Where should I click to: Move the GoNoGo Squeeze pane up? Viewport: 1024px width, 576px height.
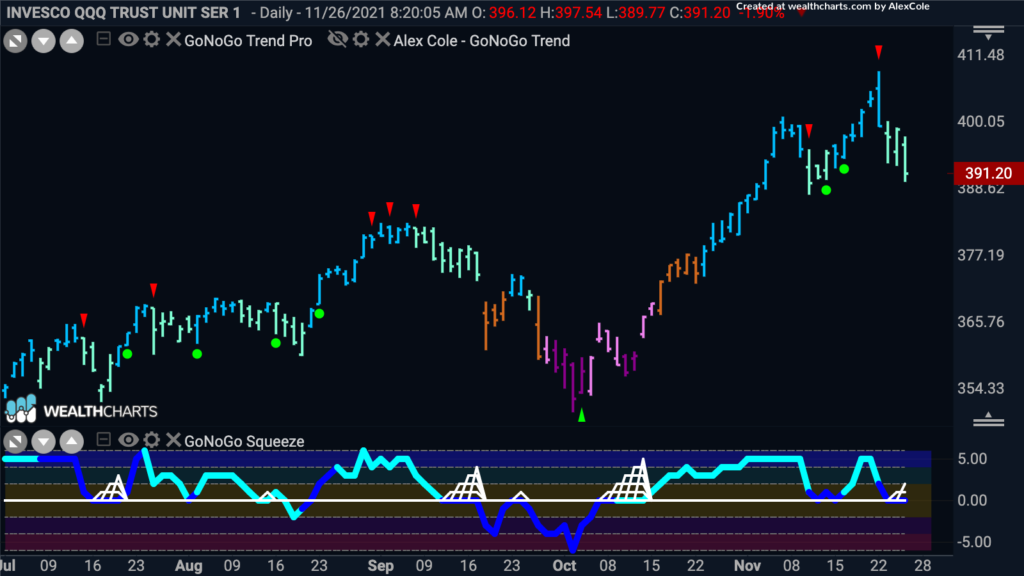72,441
